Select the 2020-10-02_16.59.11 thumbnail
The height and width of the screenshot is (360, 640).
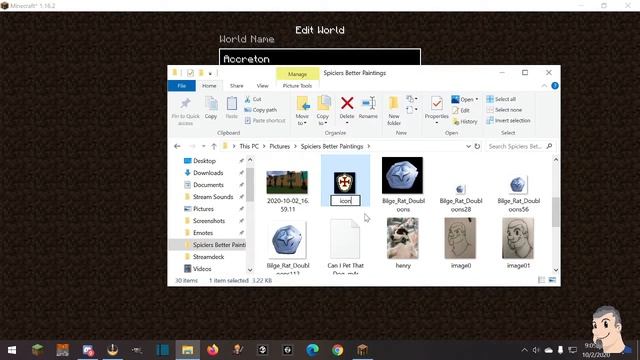pos(287,182)
